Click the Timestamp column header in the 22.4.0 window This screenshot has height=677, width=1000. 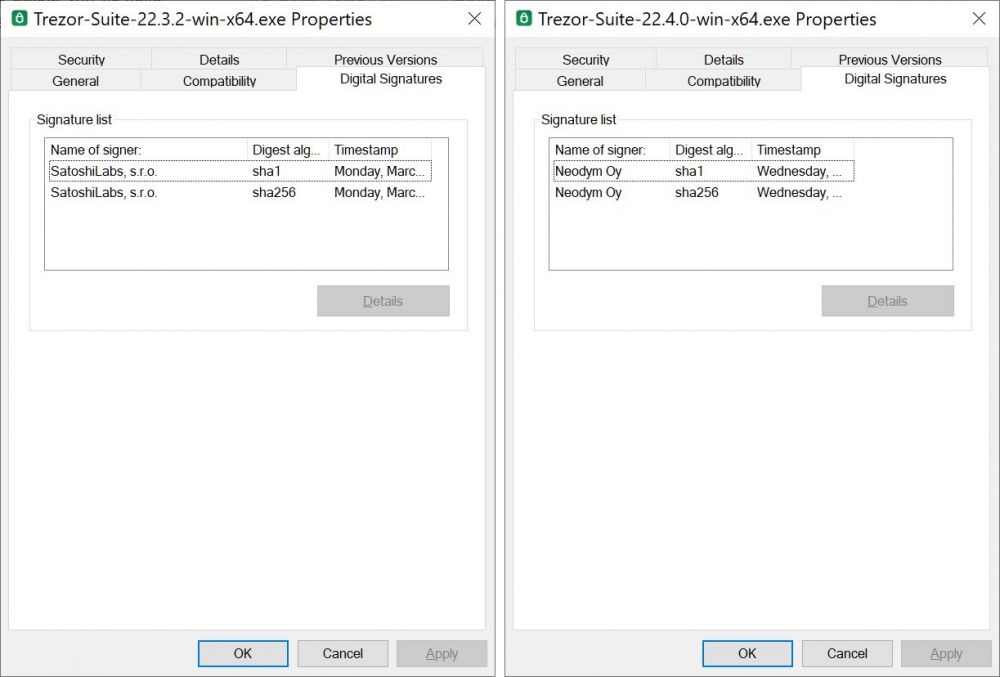coord(802,150)
